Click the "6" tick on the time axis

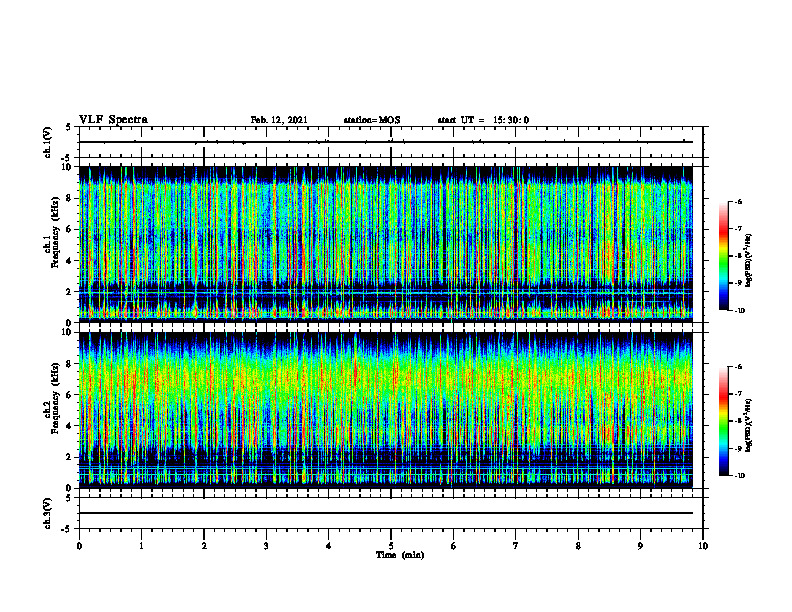(x=454, y=546)
